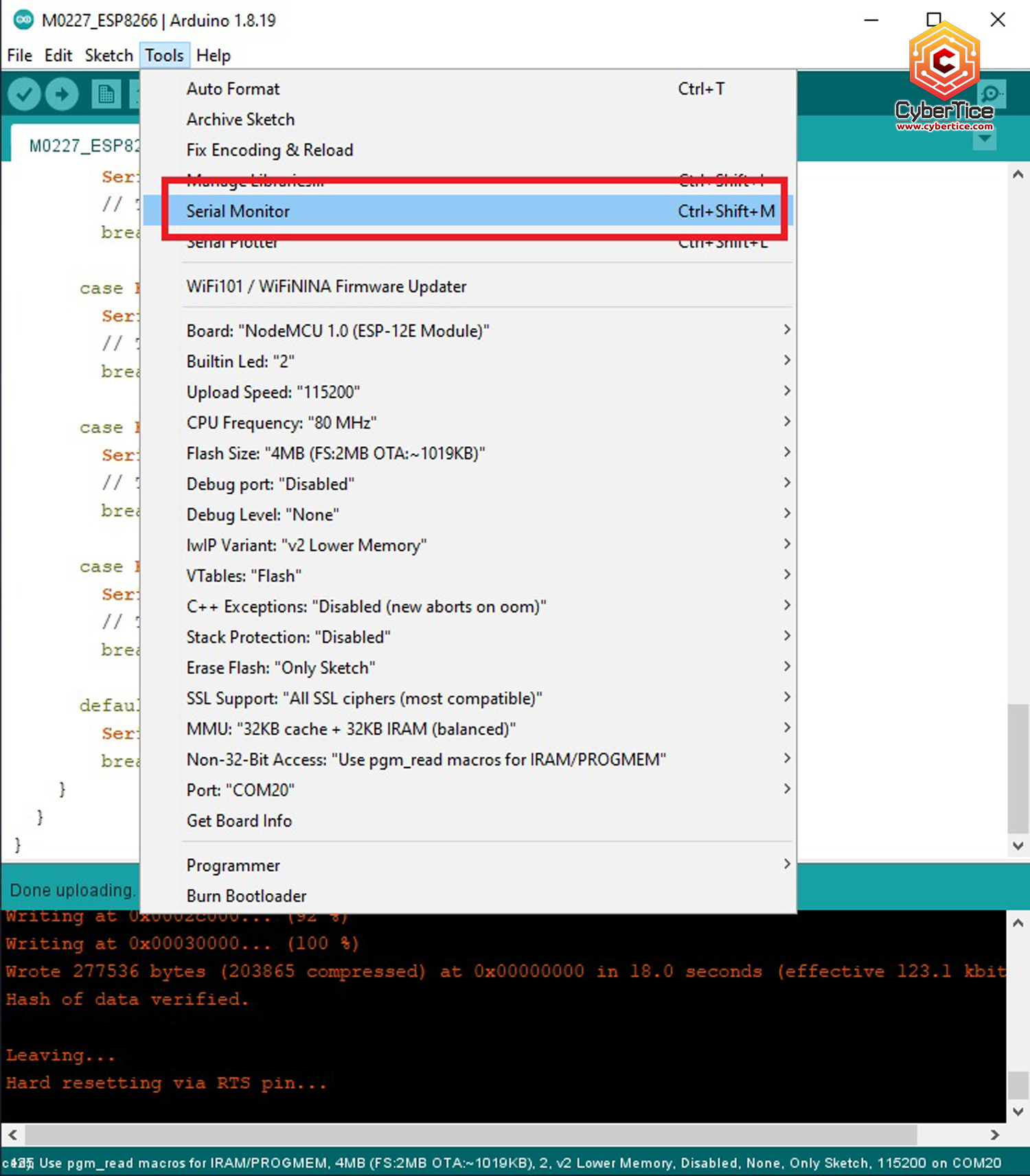
Task: Click the Verify checkmark toolbar icon
Action: (25, 94)
